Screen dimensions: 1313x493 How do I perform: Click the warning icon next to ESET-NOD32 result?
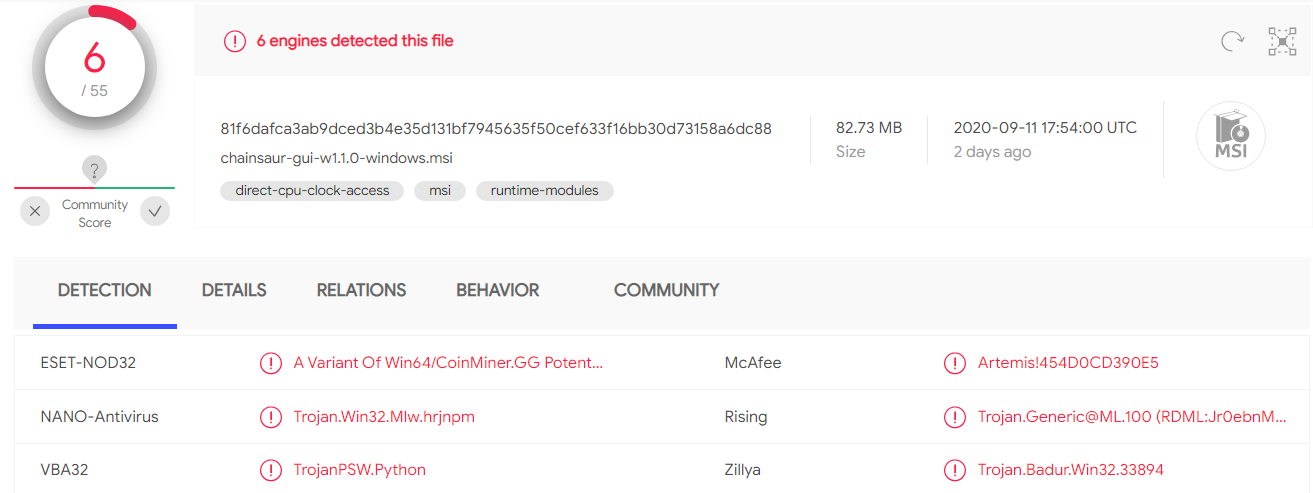point(270,363)
